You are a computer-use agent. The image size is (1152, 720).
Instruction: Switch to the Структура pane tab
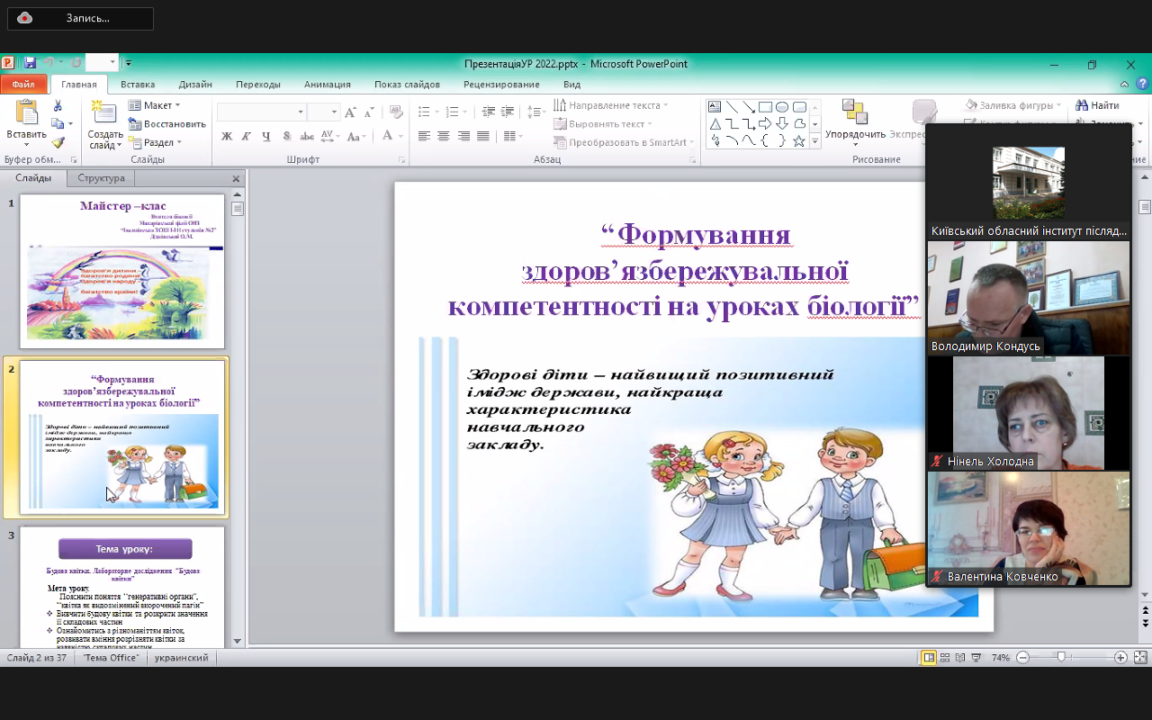click(101, 178)
